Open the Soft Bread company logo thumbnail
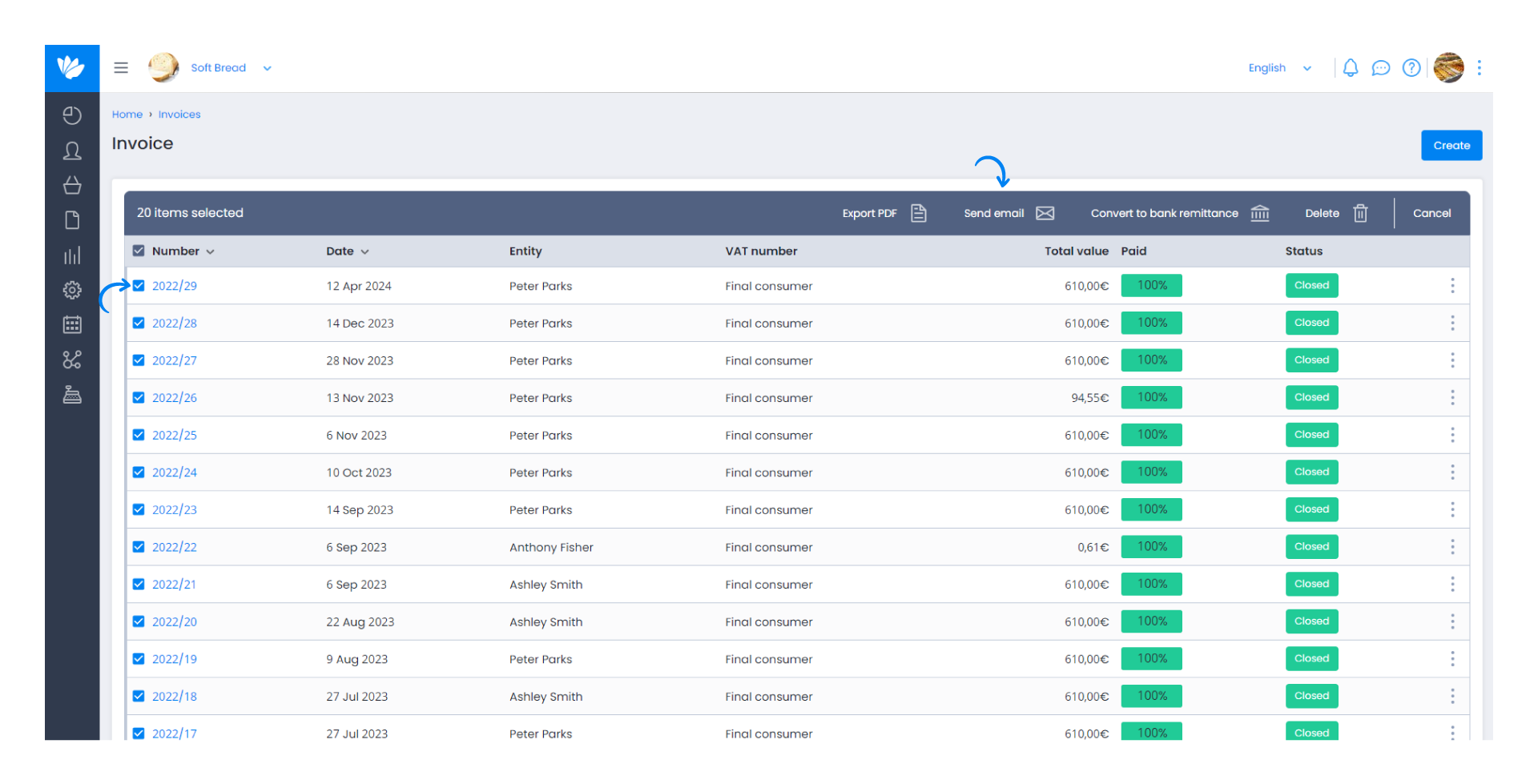The height and width of the screenshot is (784, 1538). tap(163, 68)
